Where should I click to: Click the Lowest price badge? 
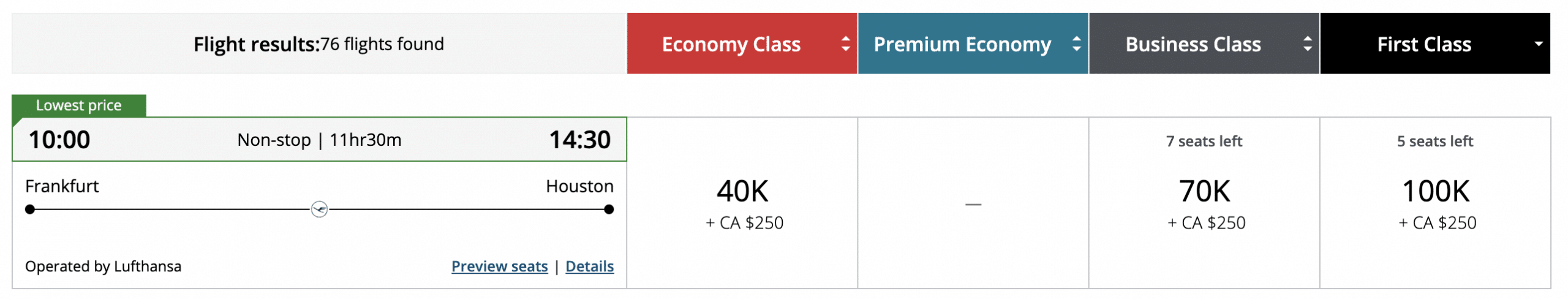pos(79,105)
